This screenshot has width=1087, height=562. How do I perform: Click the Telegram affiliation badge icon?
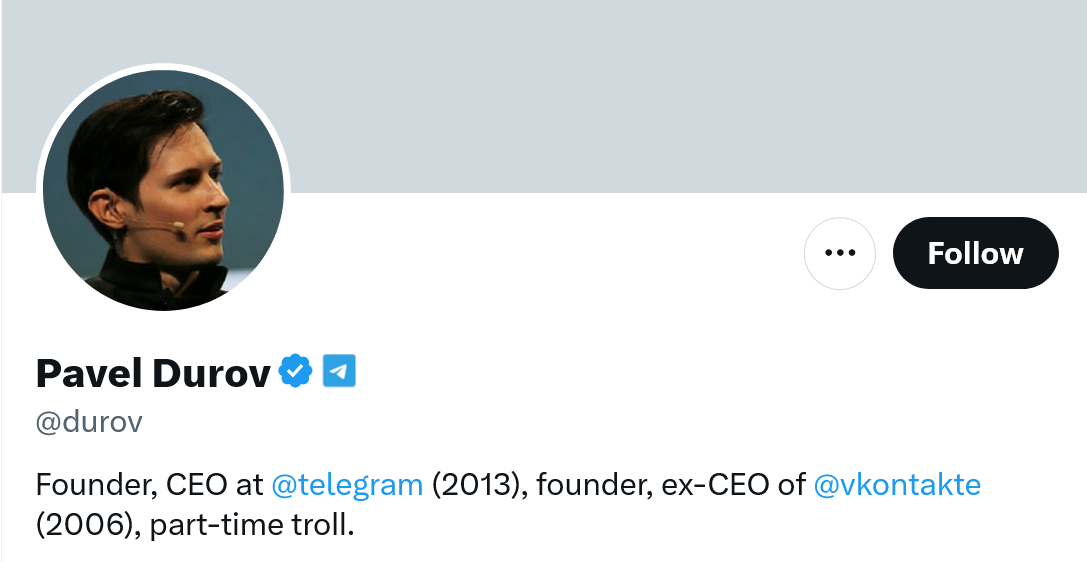[339, 372]
